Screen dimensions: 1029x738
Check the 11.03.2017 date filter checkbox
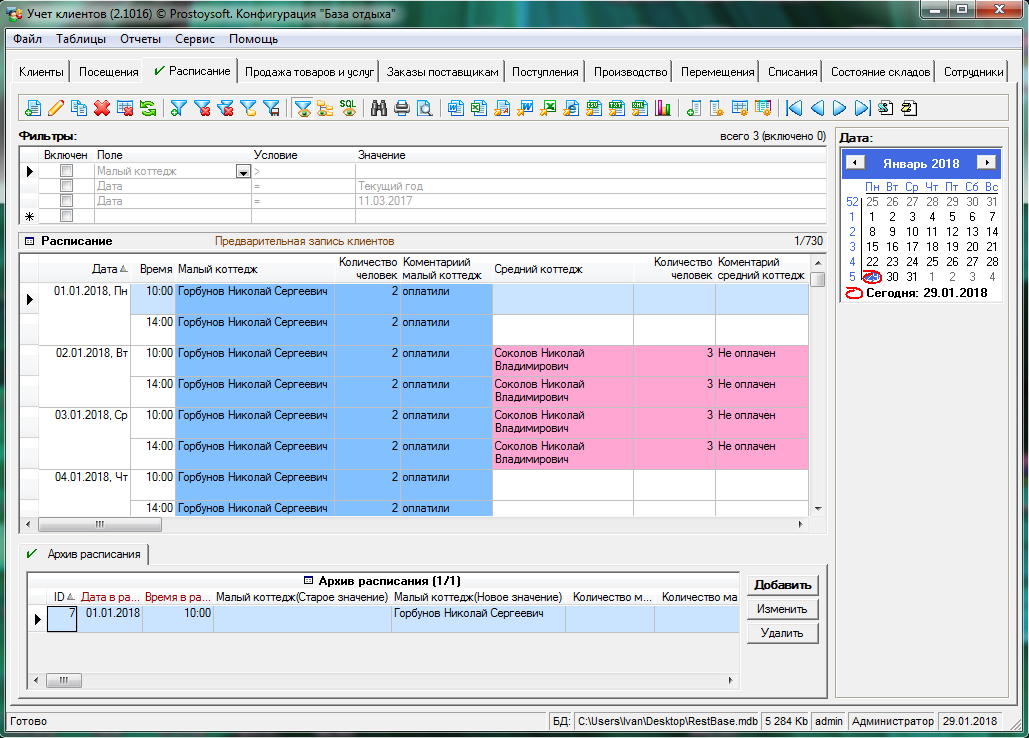point(67,201)
